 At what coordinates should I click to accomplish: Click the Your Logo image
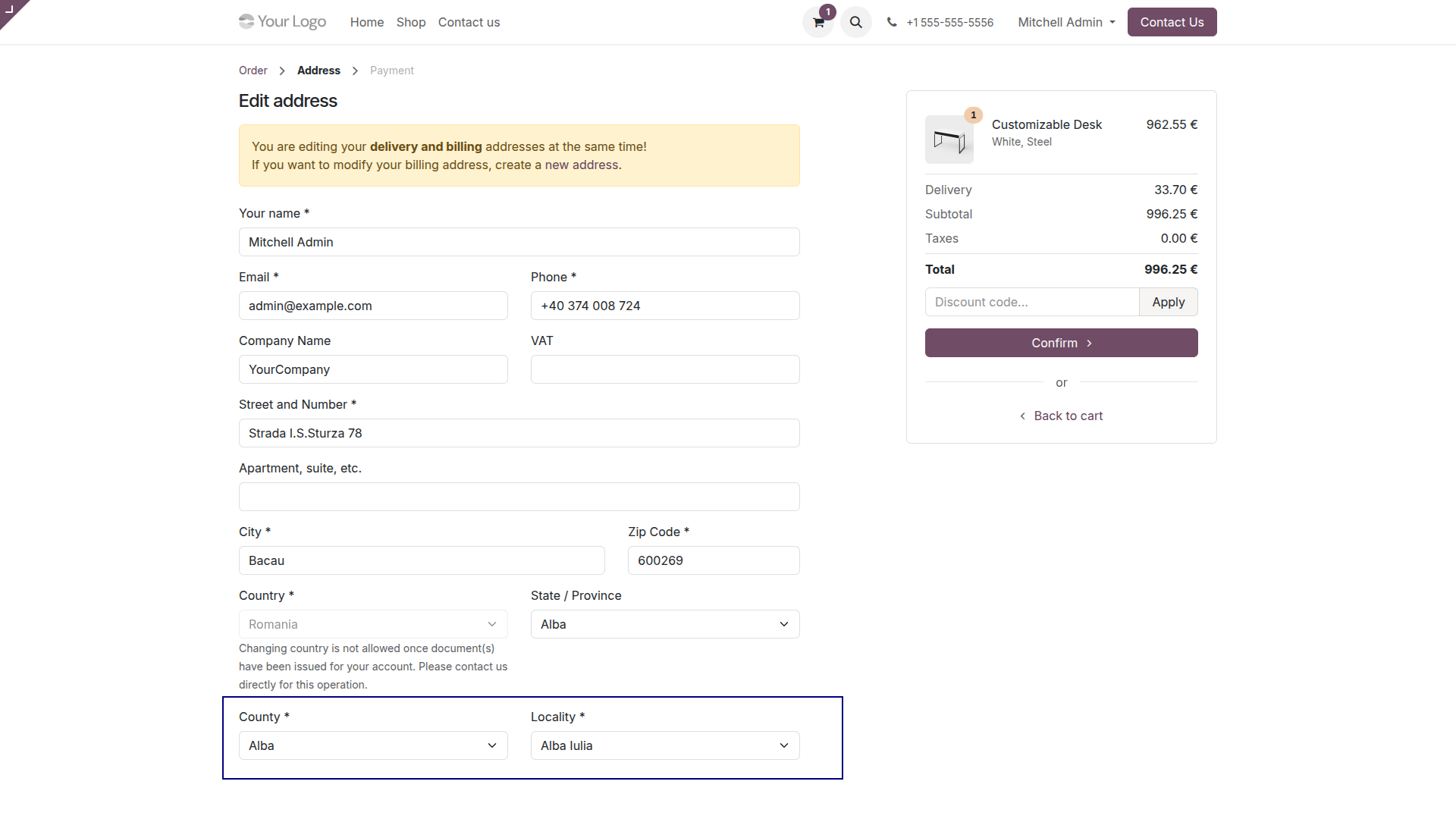tap(282, 21)
